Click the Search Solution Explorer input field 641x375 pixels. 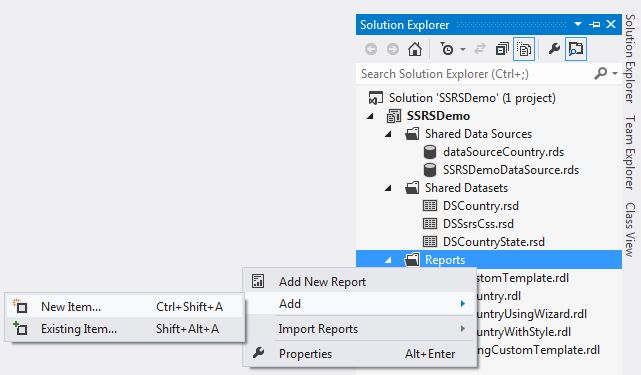474,74
